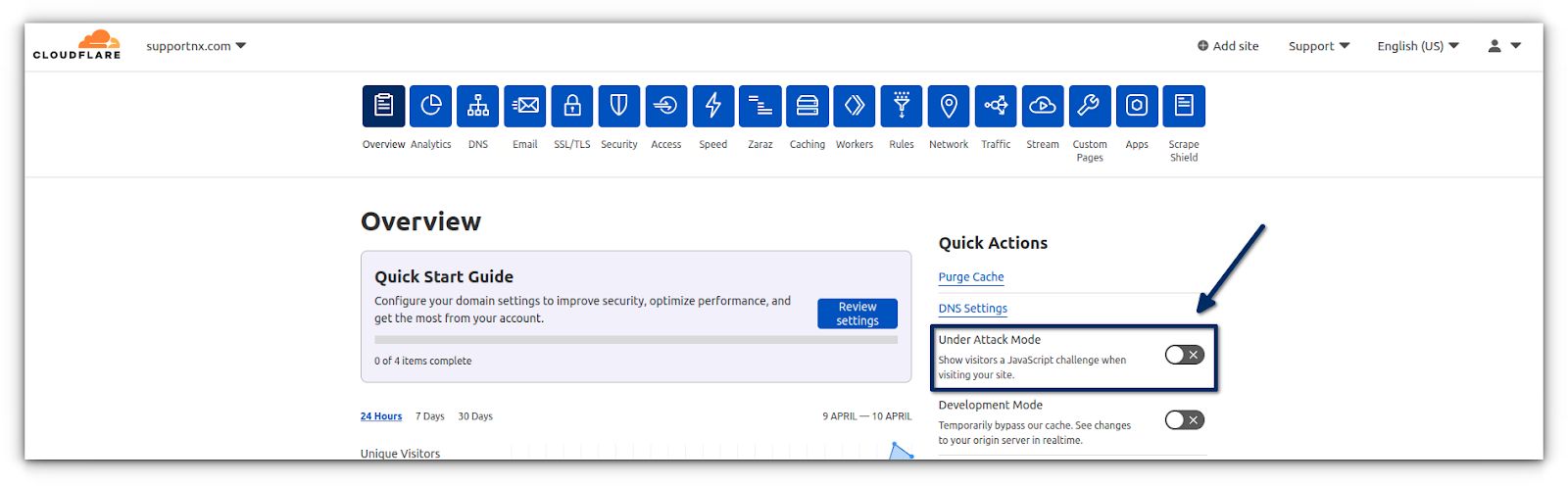Click the Review settings button
The width and height of the screenshot is (1568, 486).
coord(857,314)
